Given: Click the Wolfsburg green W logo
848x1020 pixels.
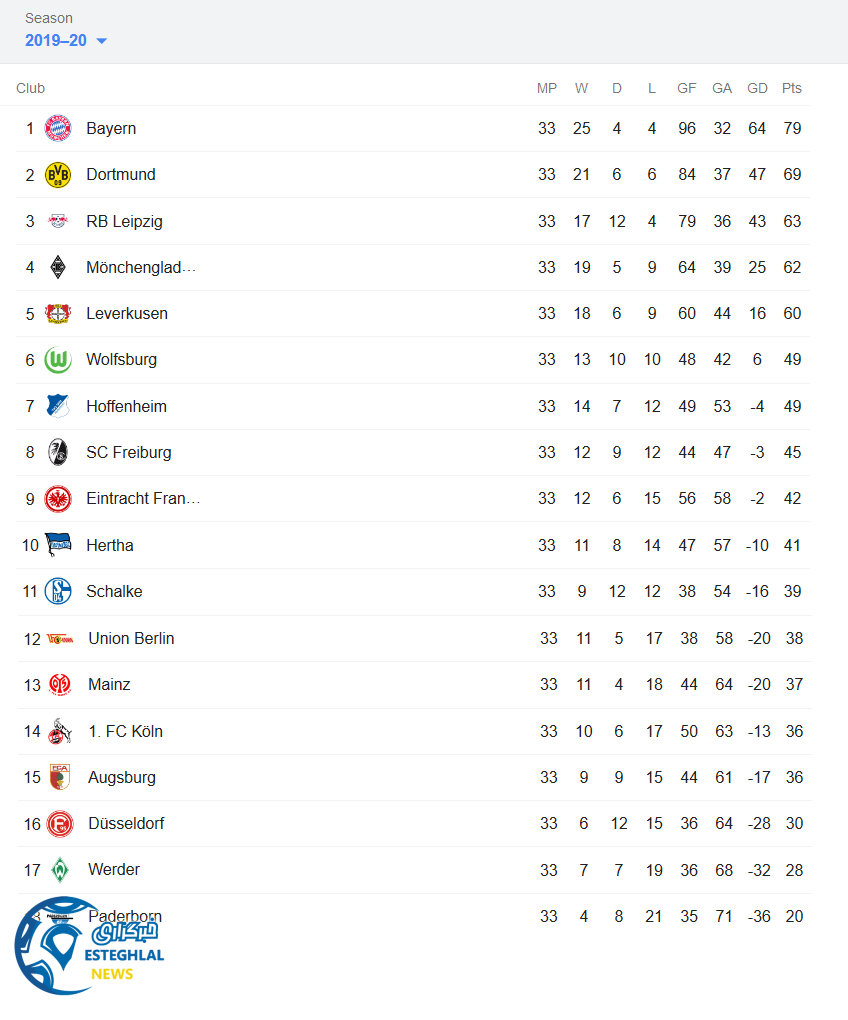Looking at the screenshot, I should tap(58, 360).
